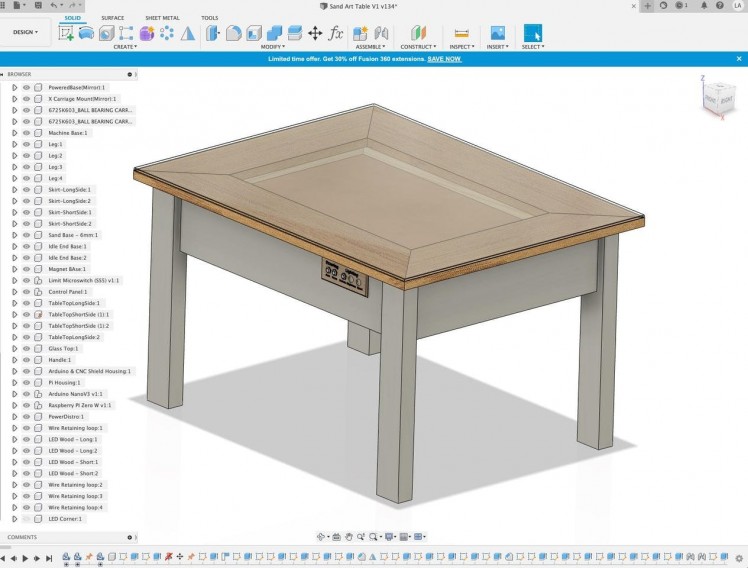Open the Surface tab
Viewport: 748px width, 568px height.
click(113, 18)
